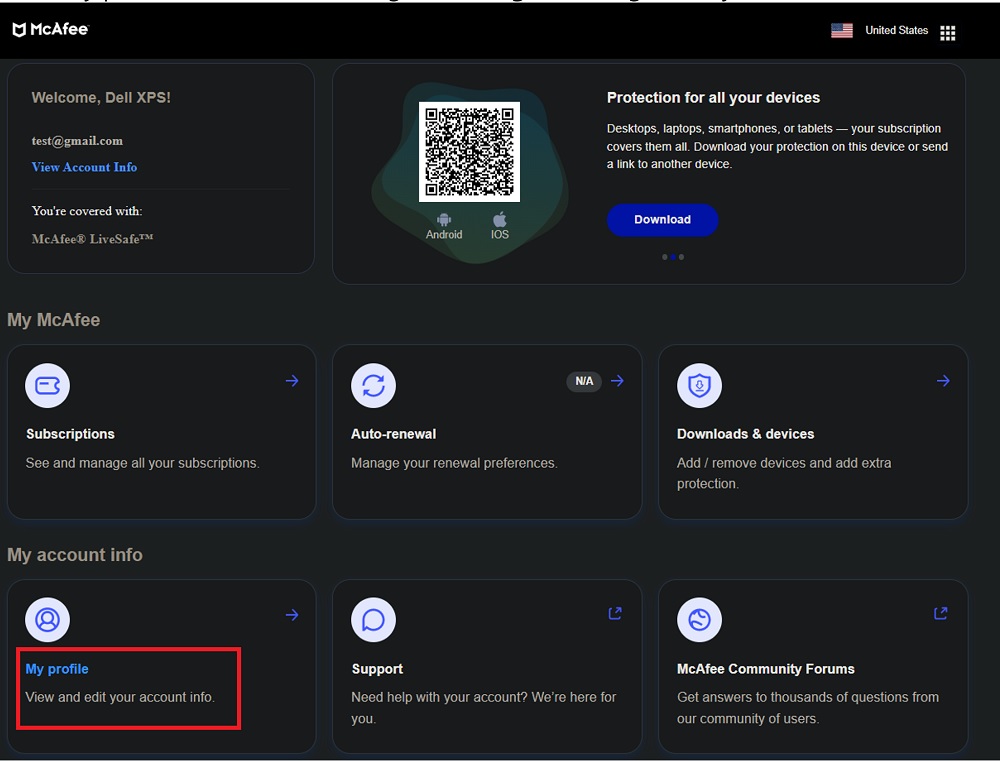Open the apps grid menu icon
The image size is (1000, 761).
(948, 33)
